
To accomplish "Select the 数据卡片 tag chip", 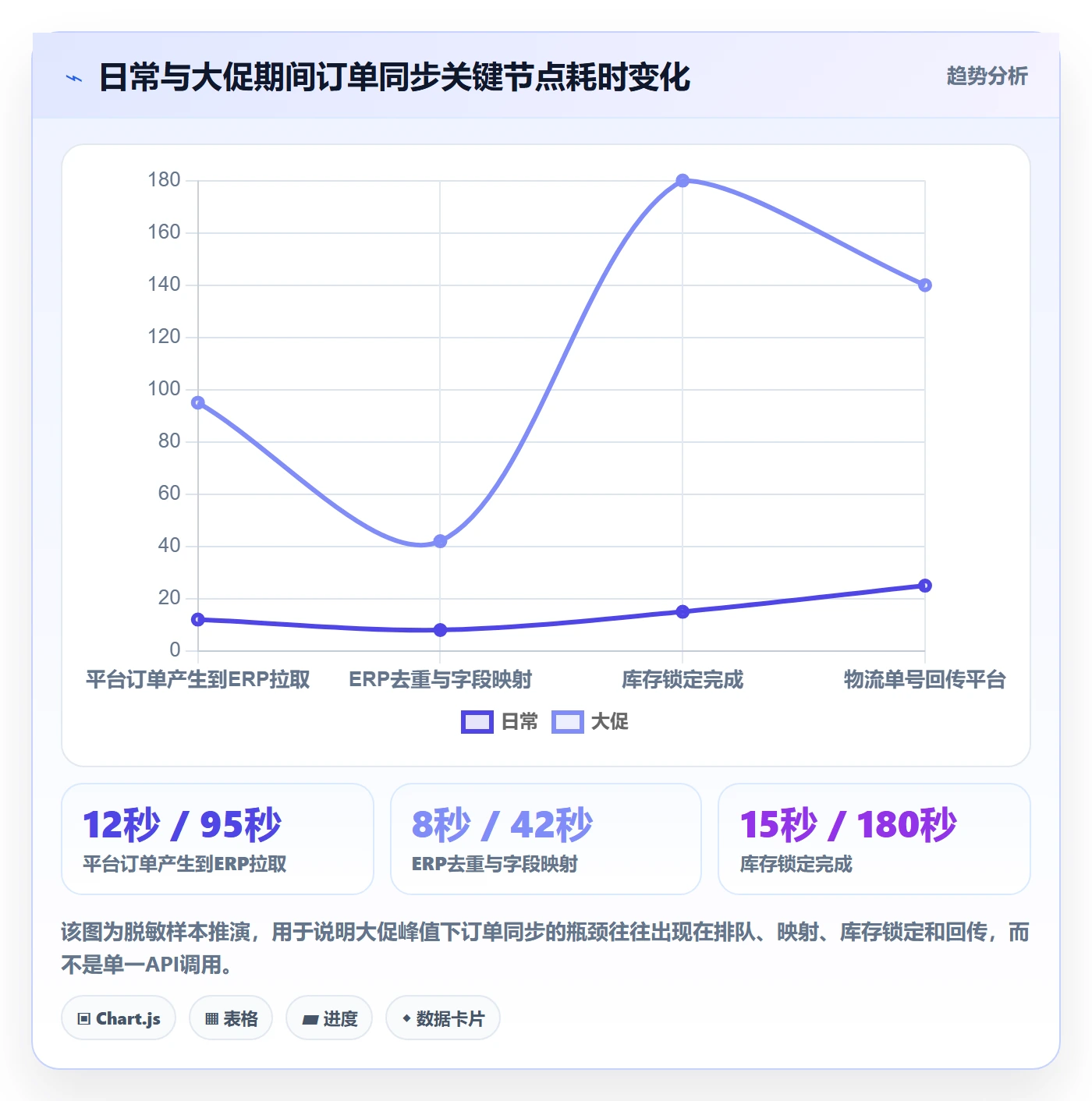I will tap(443, 1018).
